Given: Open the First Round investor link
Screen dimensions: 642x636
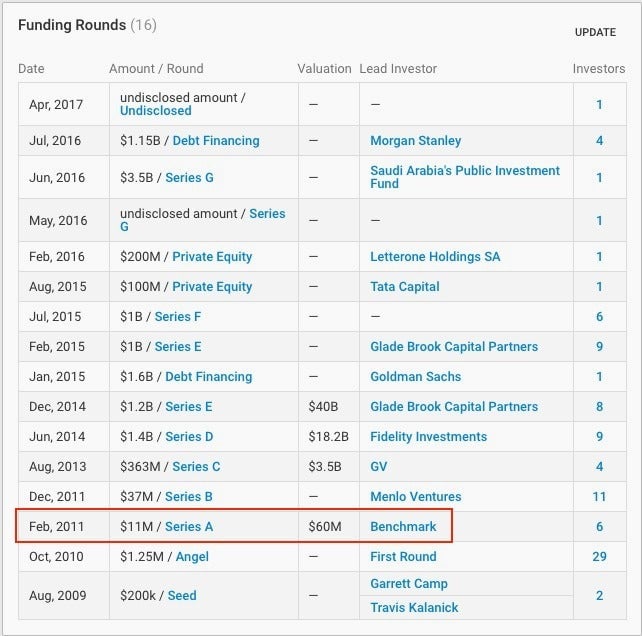Looking at the screenshot, I should pyautogui.click(x=403, y=556).
